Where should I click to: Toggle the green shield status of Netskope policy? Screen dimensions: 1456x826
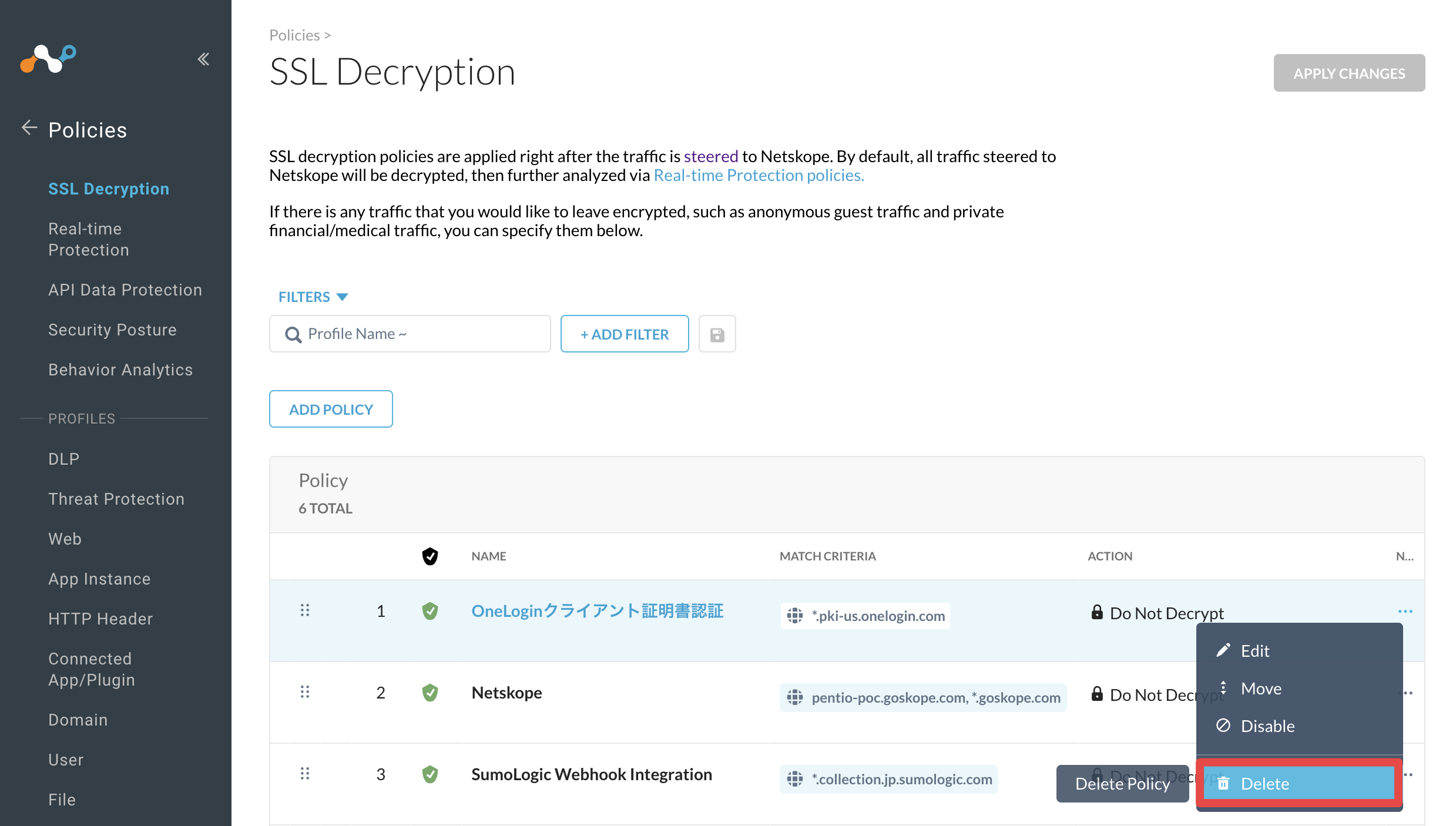pos(430,693)
